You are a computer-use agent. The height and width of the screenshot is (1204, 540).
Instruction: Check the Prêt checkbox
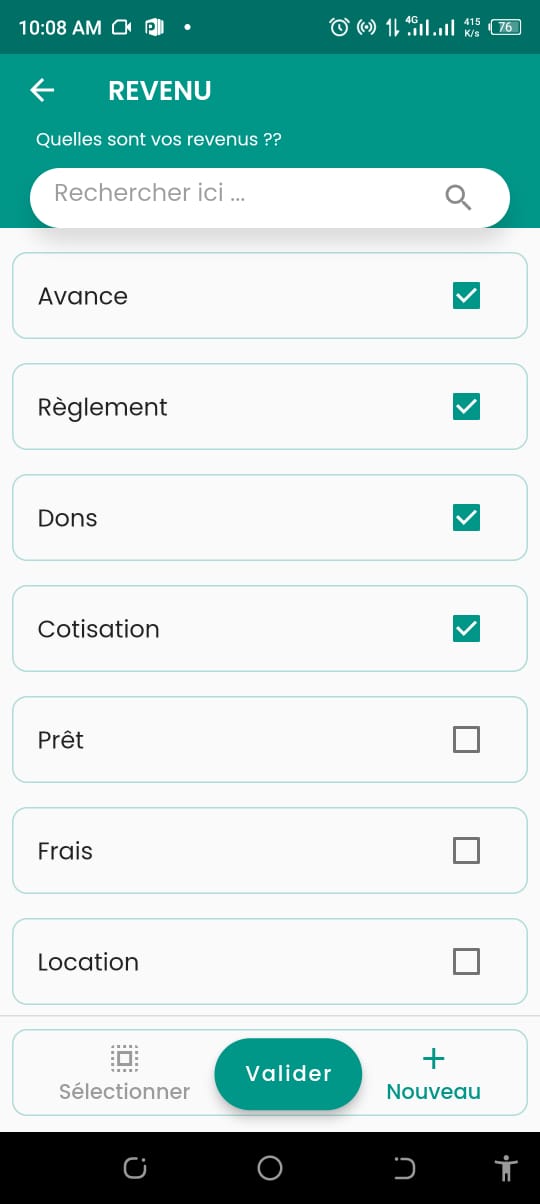[466, 740]
